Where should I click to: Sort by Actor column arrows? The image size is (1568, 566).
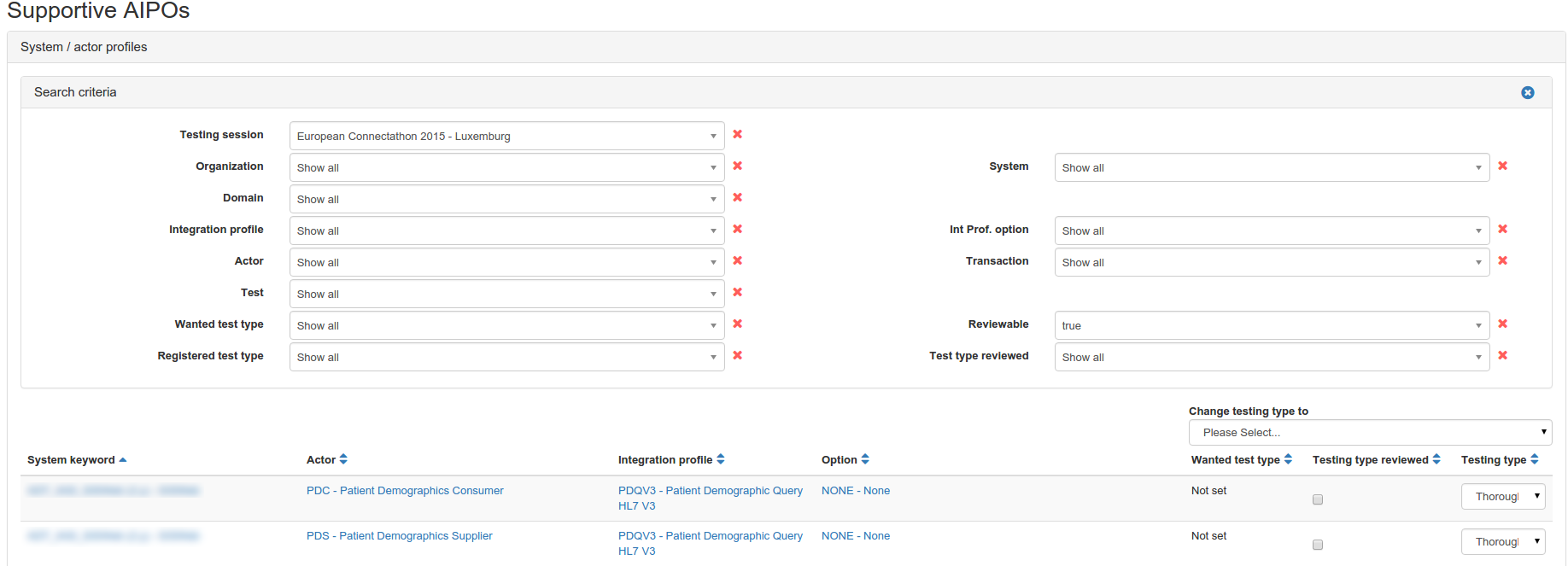(343, 459)
